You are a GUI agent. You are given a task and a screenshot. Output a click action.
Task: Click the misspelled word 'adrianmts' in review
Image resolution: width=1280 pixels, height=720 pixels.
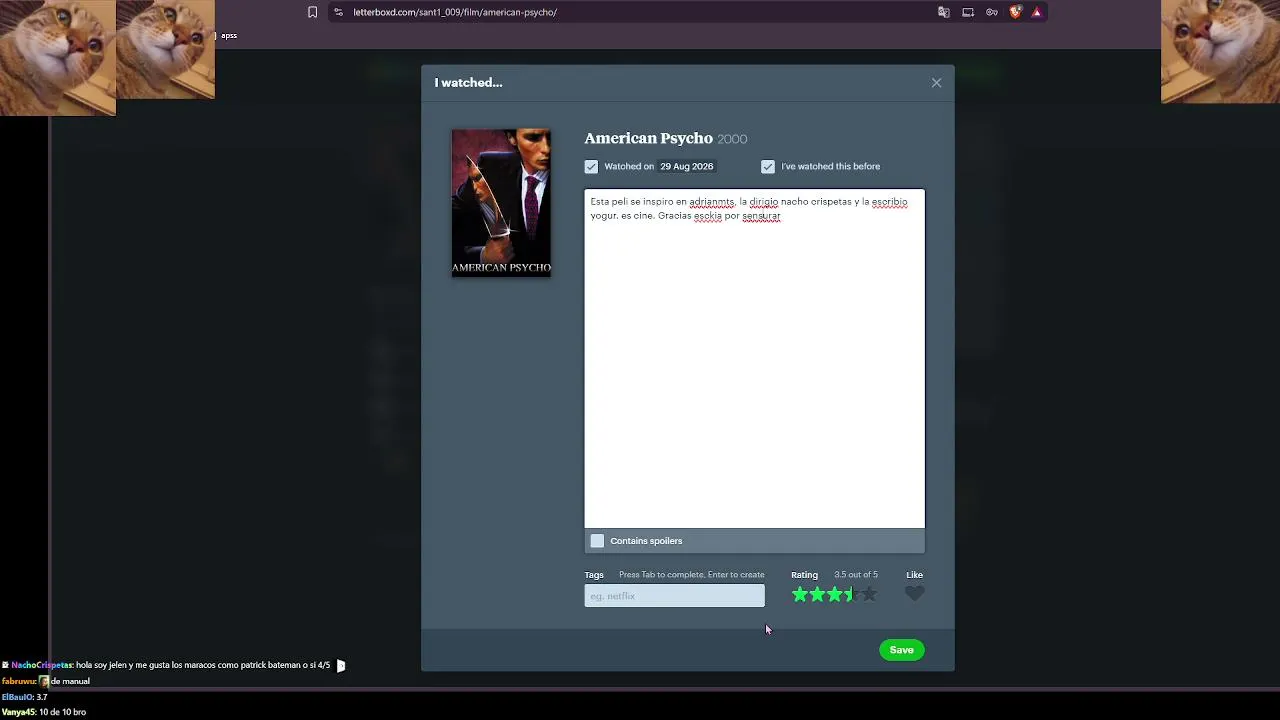pyautogui.click(x=712, y=202)
